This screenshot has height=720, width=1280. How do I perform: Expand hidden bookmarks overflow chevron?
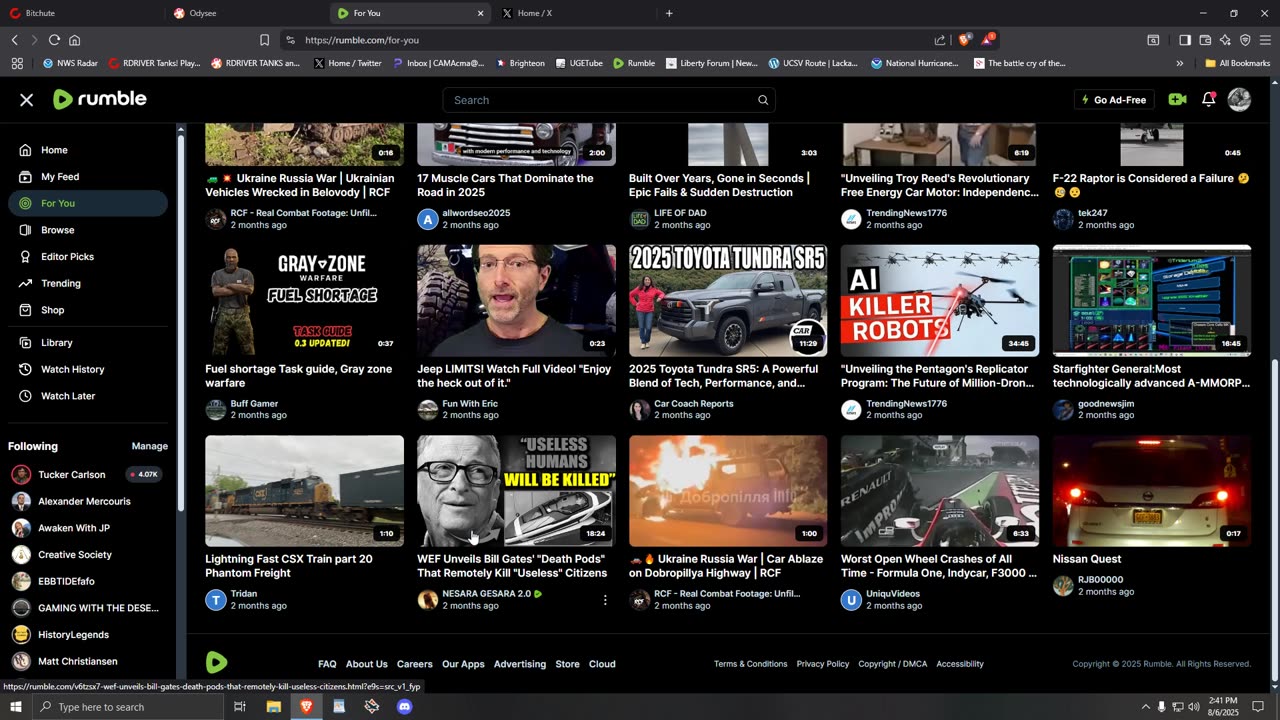pyautogui.click(x=1180, y=63)
